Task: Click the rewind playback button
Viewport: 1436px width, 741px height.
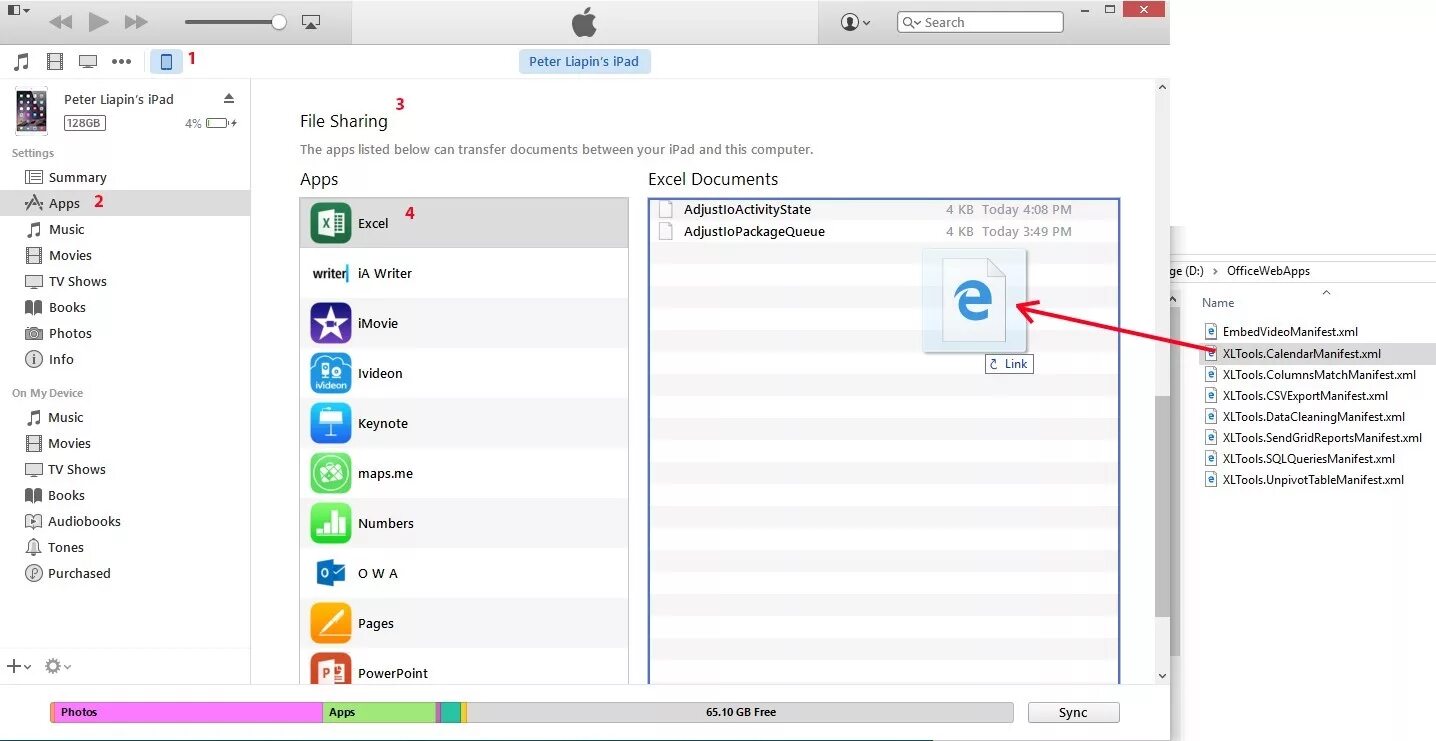Action: (x=60, y=22)
